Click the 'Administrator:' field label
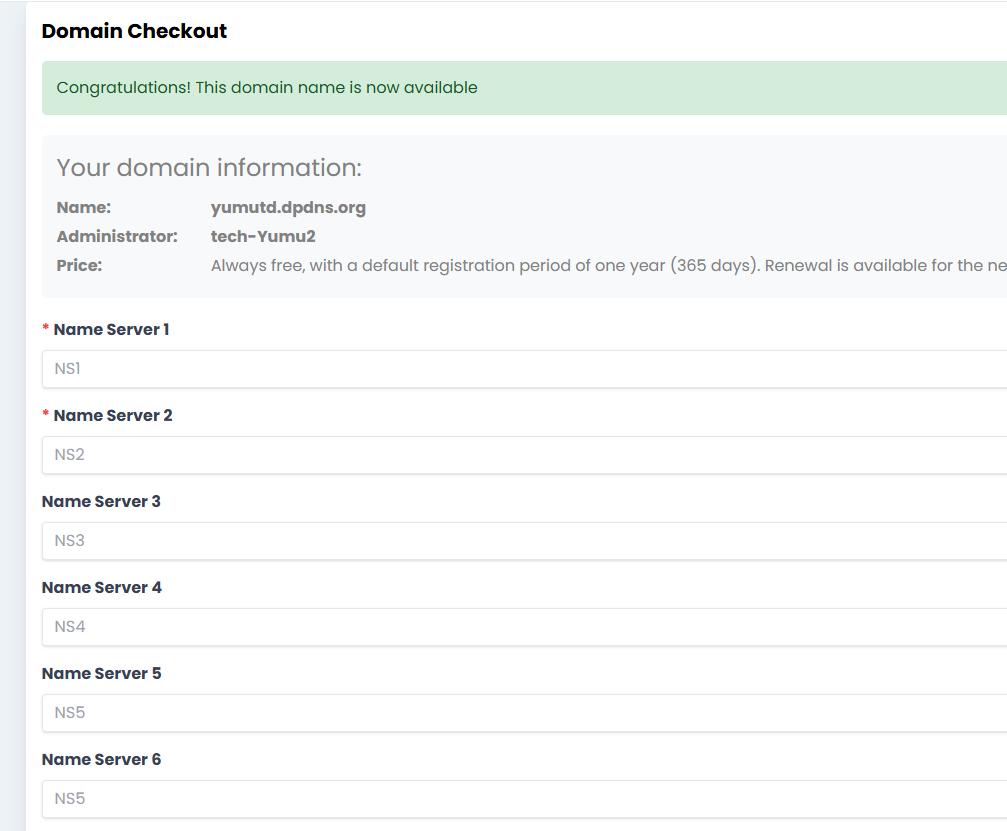 tap(117, 237)
